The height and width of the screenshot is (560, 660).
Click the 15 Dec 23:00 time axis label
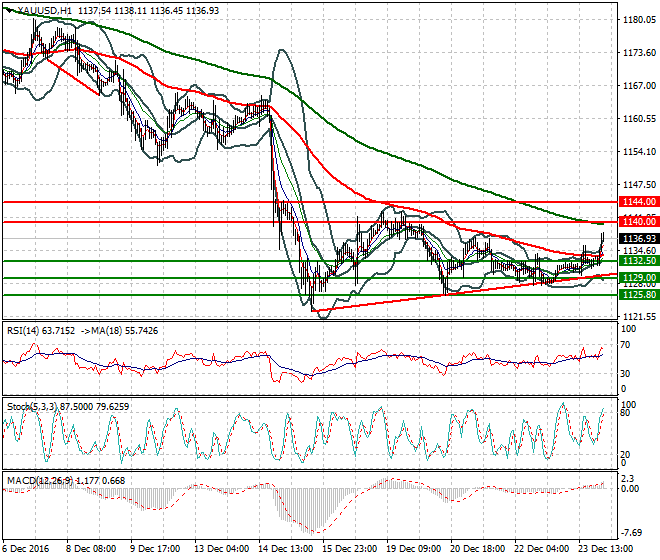point(349,549)
